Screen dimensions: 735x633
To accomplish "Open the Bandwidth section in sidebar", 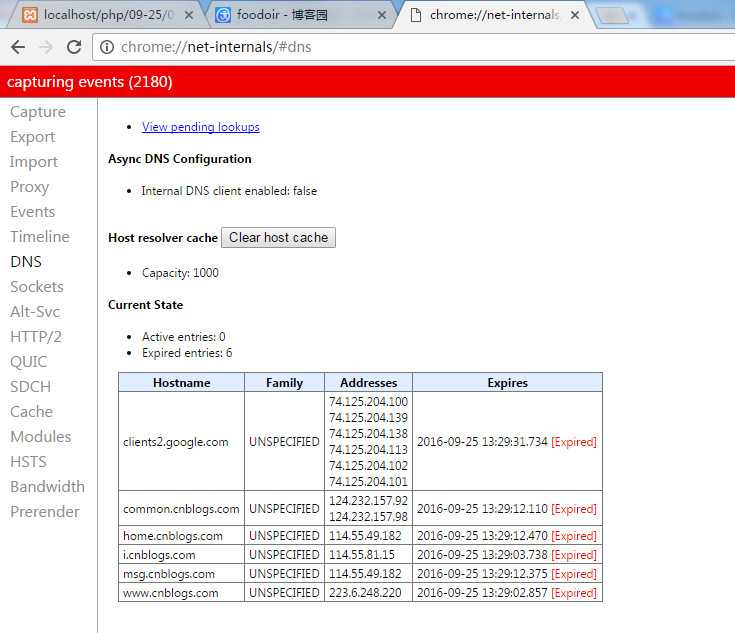I will pyautogui.click(x=47, y=487).
